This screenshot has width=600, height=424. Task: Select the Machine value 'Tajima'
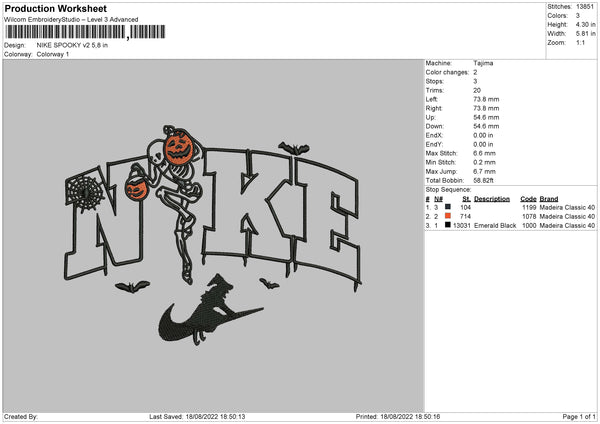click(483, 63)
